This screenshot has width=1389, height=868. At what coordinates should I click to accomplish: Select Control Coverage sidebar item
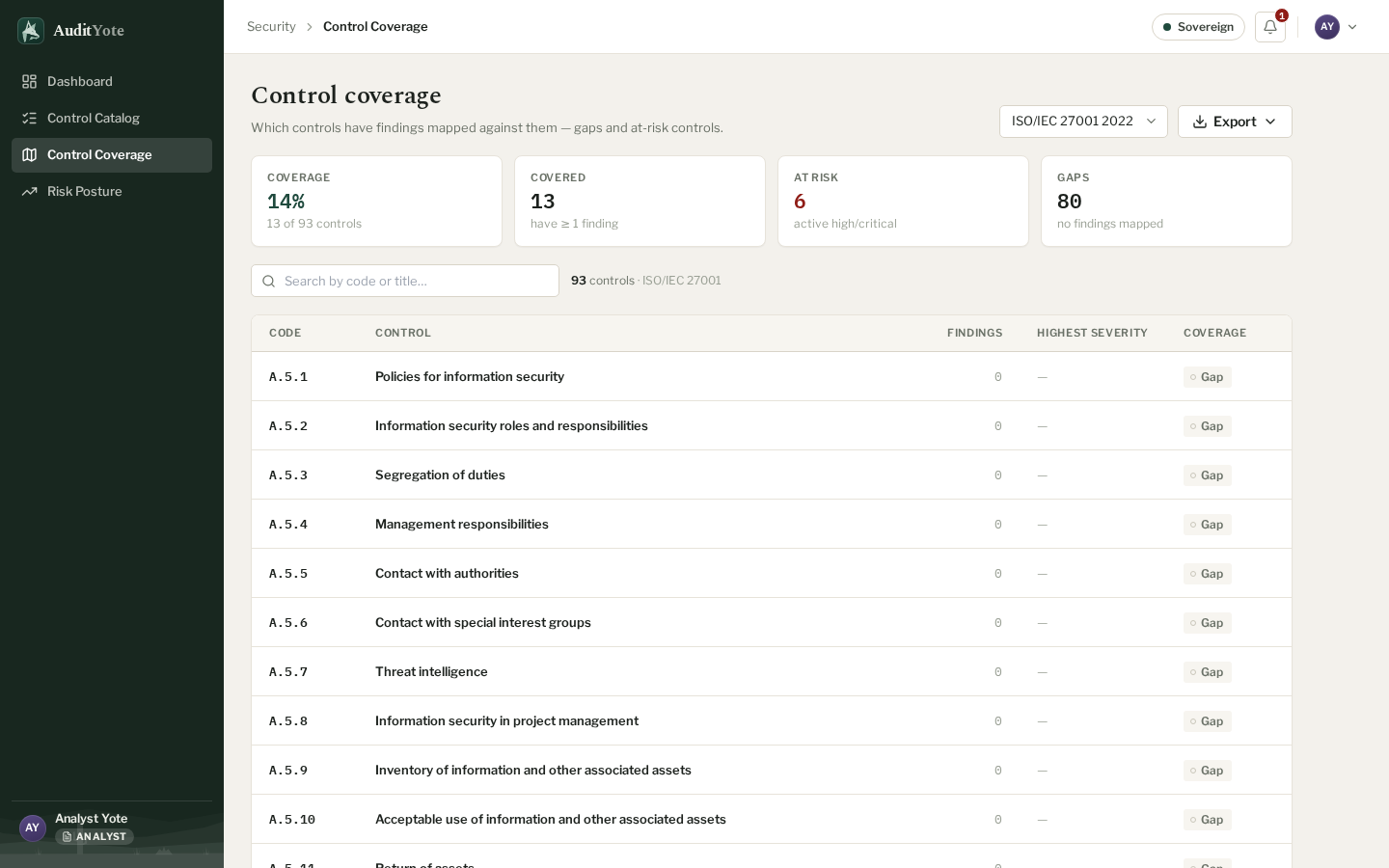click(112, 155)
